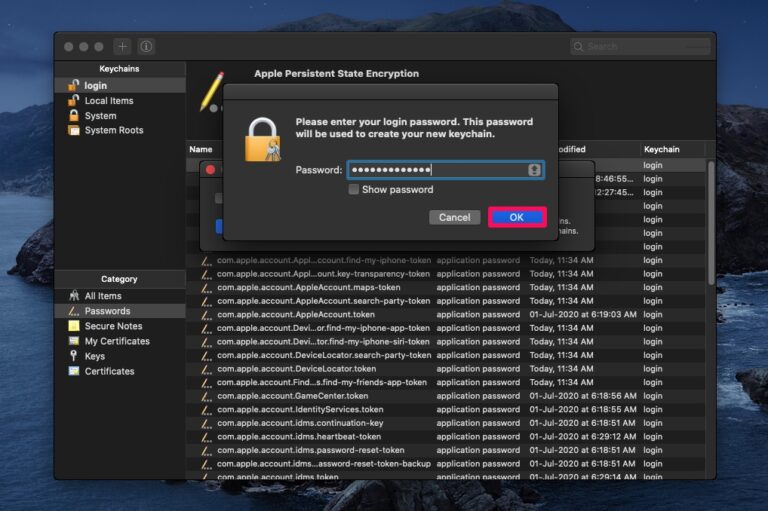Select the System keychain
This screenshot has height=511, width=768.
120,116
